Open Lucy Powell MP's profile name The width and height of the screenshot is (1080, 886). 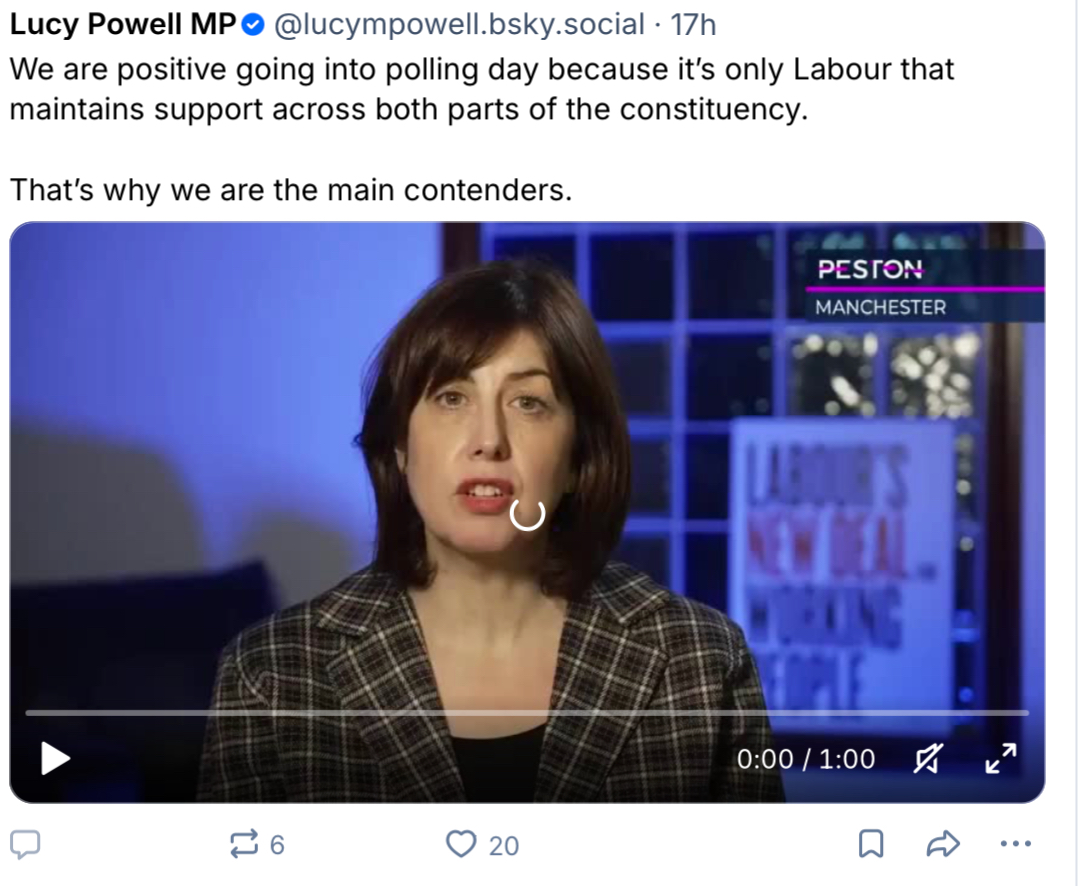[x=122, y=25]
